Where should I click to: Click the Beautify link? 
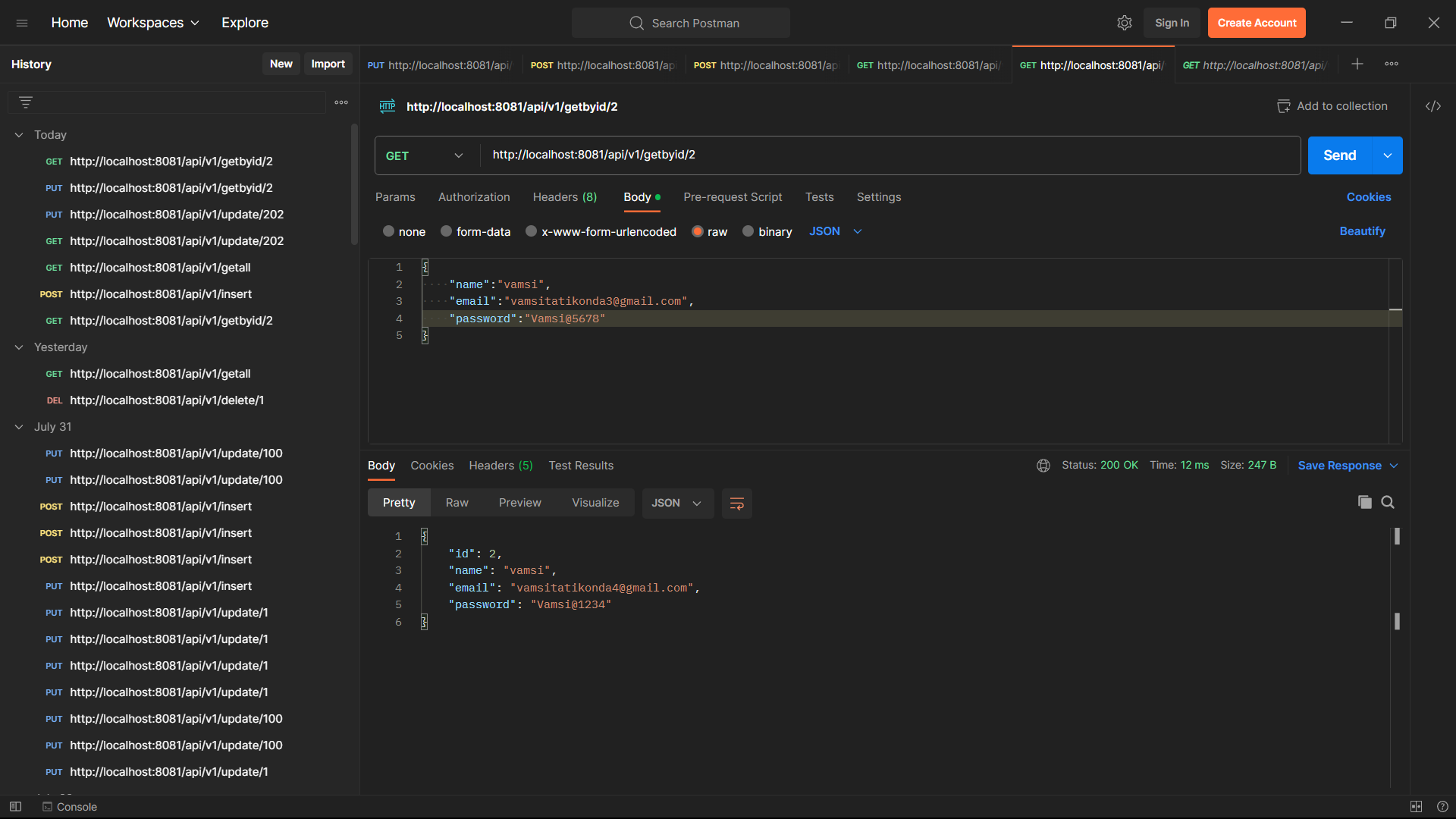point(1362,231)
